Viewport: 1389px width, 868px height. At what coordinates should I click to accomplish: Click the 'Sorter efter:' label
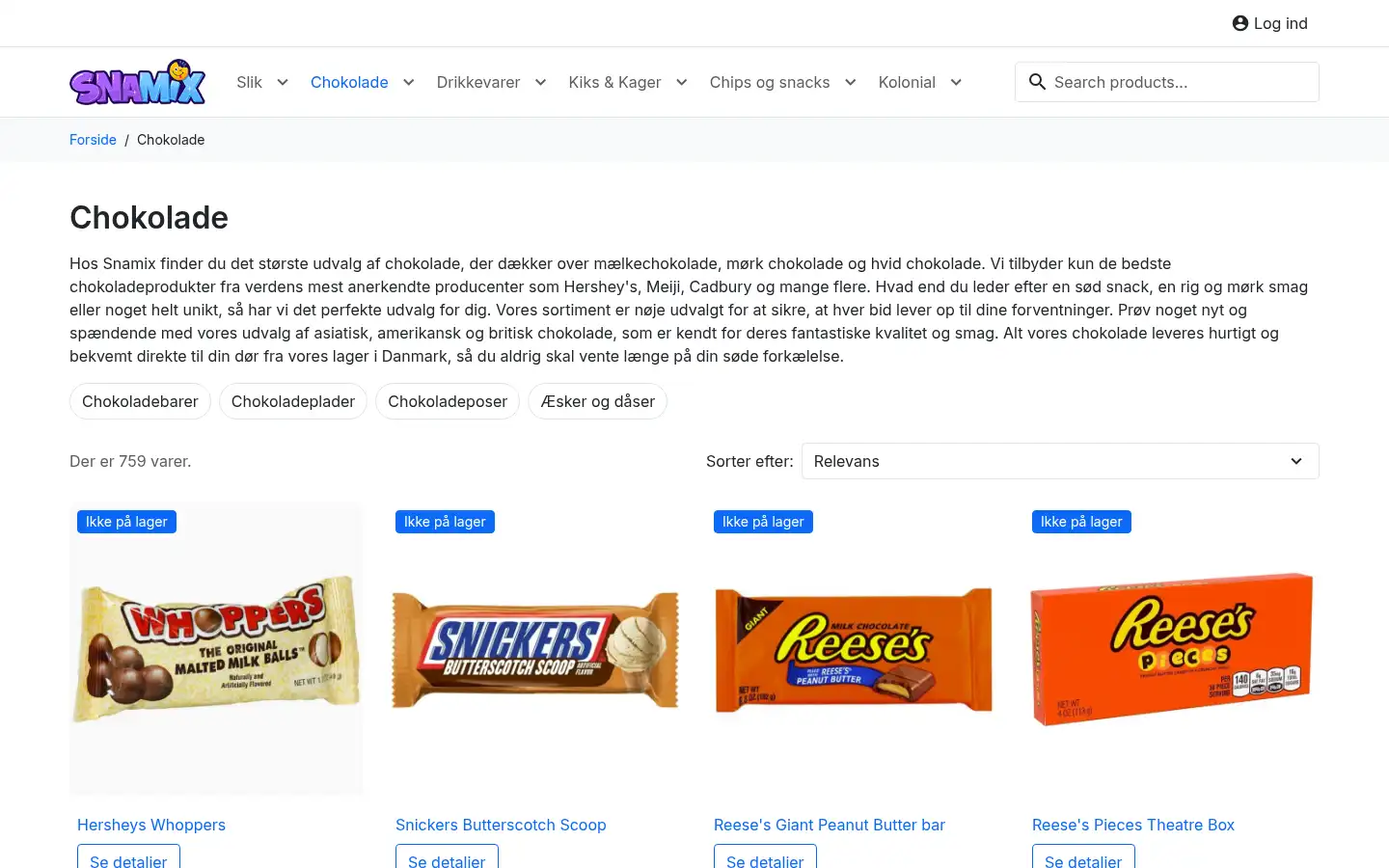point(749,461)
